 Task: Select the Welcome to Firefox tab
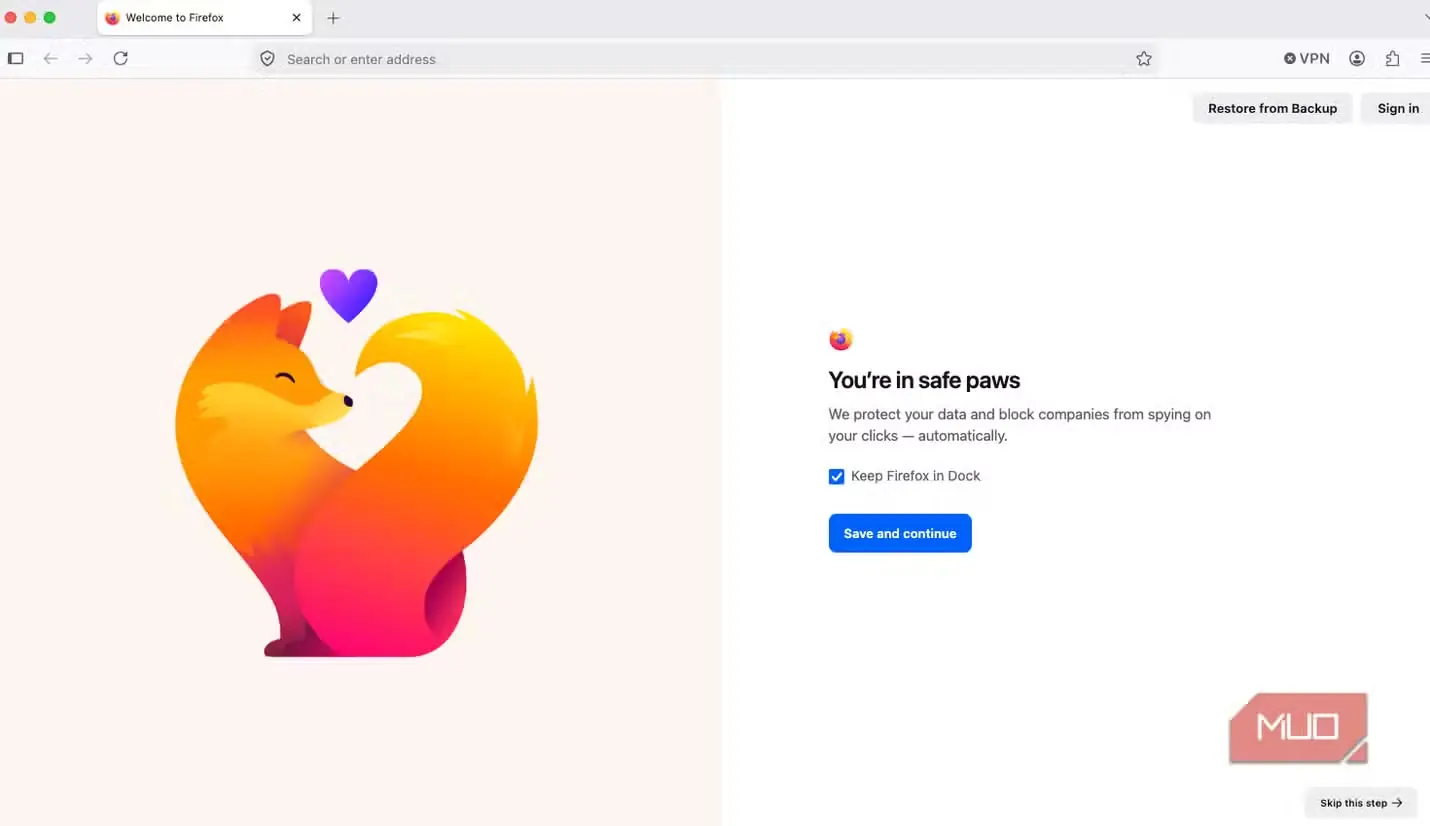click(204, 18)
